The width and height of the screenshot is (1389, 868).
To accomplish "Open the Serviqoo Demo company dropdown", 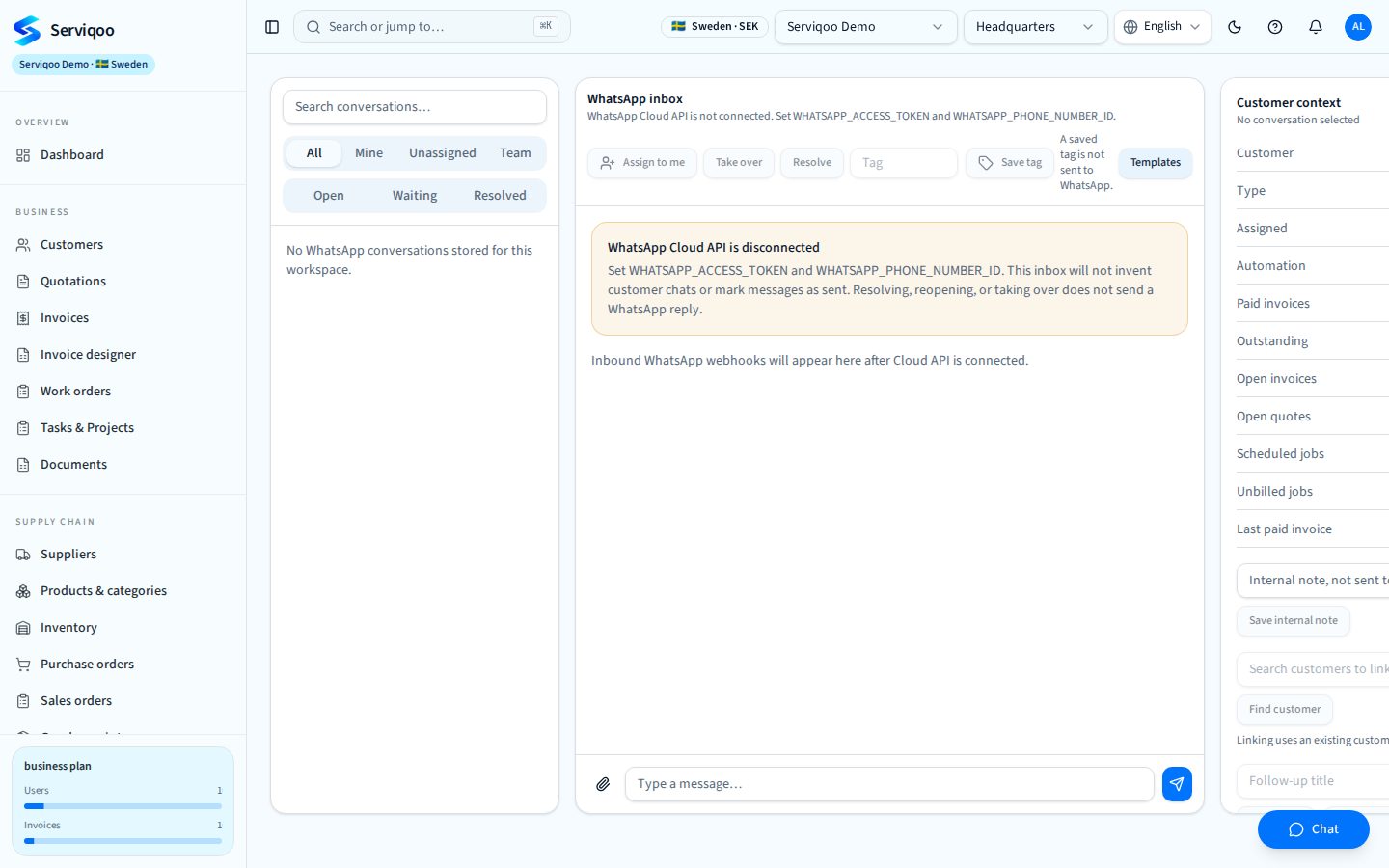I will pyautogui.click(x=865, y=27).
